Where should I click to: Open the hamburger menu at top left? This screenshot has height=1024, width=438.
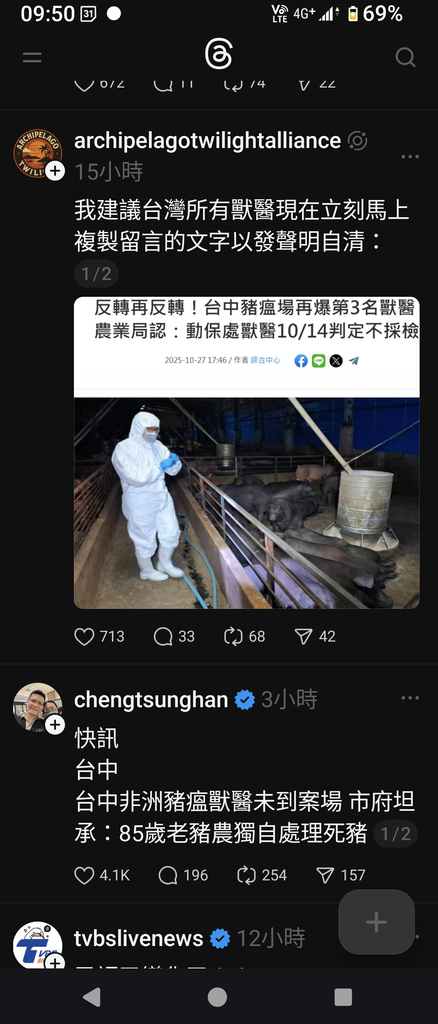32,57
